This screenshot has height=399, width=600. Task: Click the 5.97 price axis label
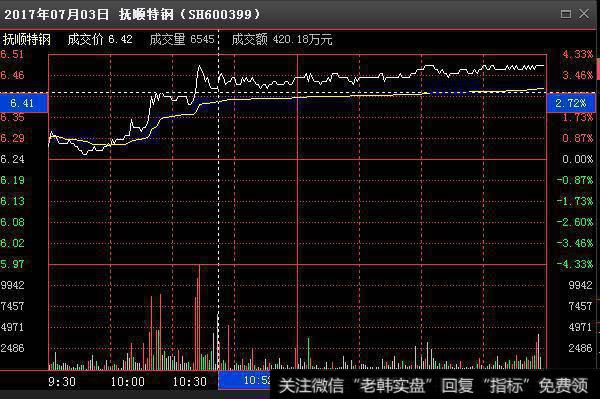12,264
